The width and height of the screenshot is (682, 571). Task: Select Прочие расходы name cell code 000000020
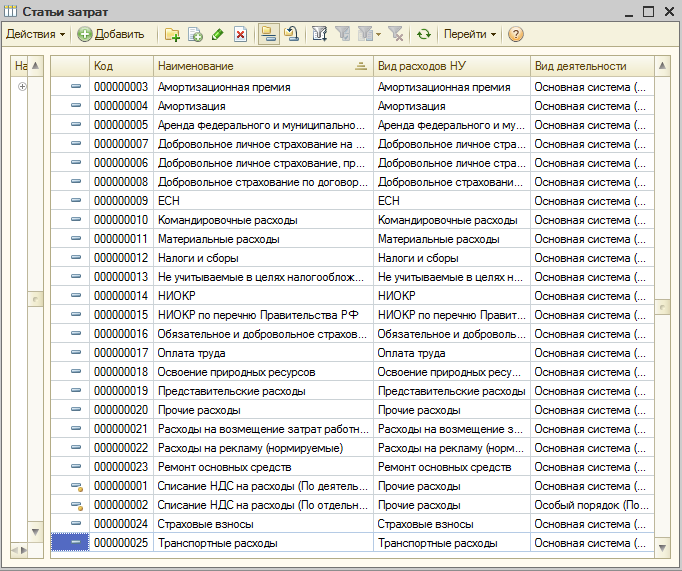(263, 410)
